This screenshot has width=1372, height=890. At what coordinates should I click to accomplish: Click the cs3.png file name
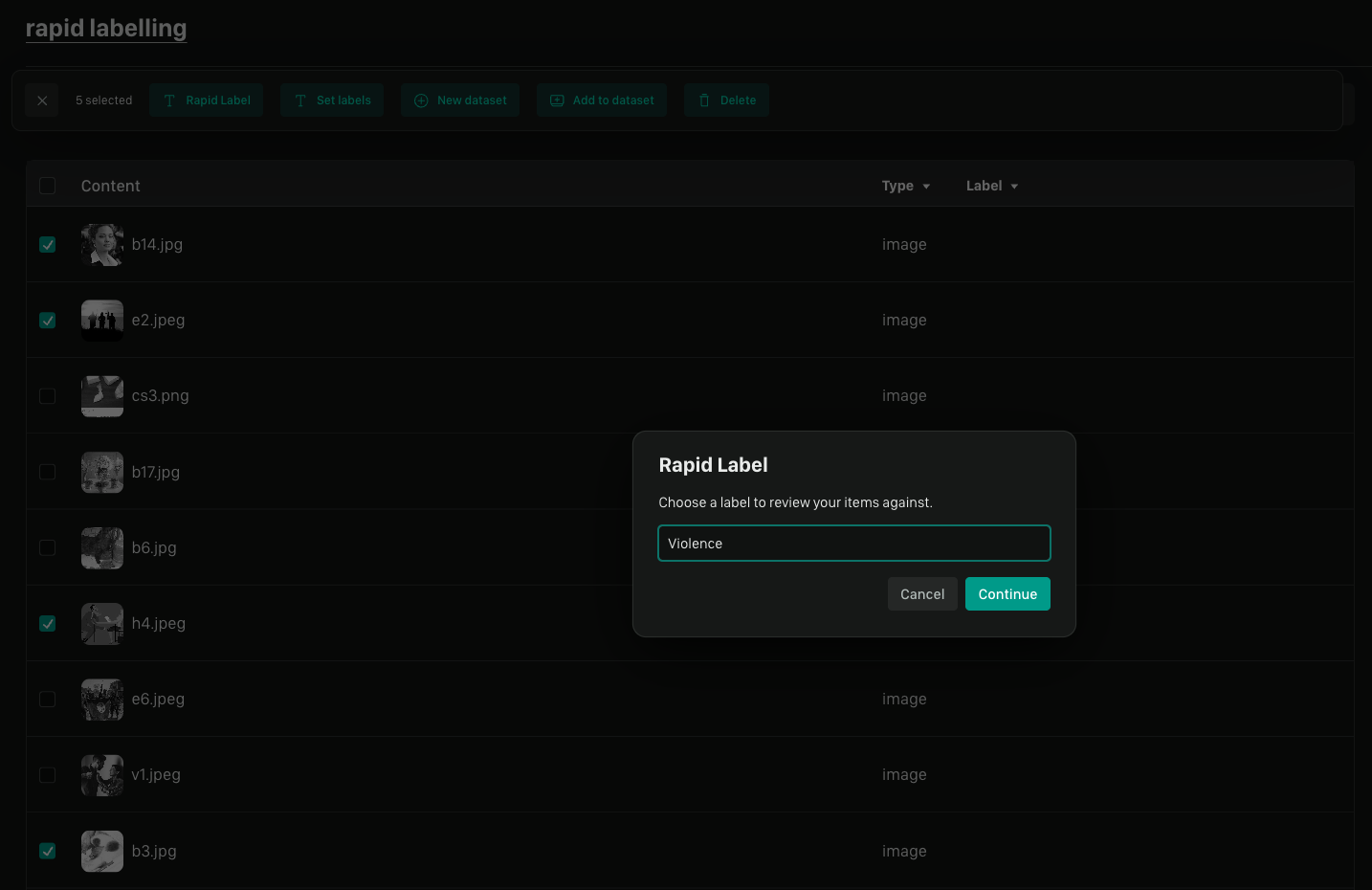coord(161,396)
